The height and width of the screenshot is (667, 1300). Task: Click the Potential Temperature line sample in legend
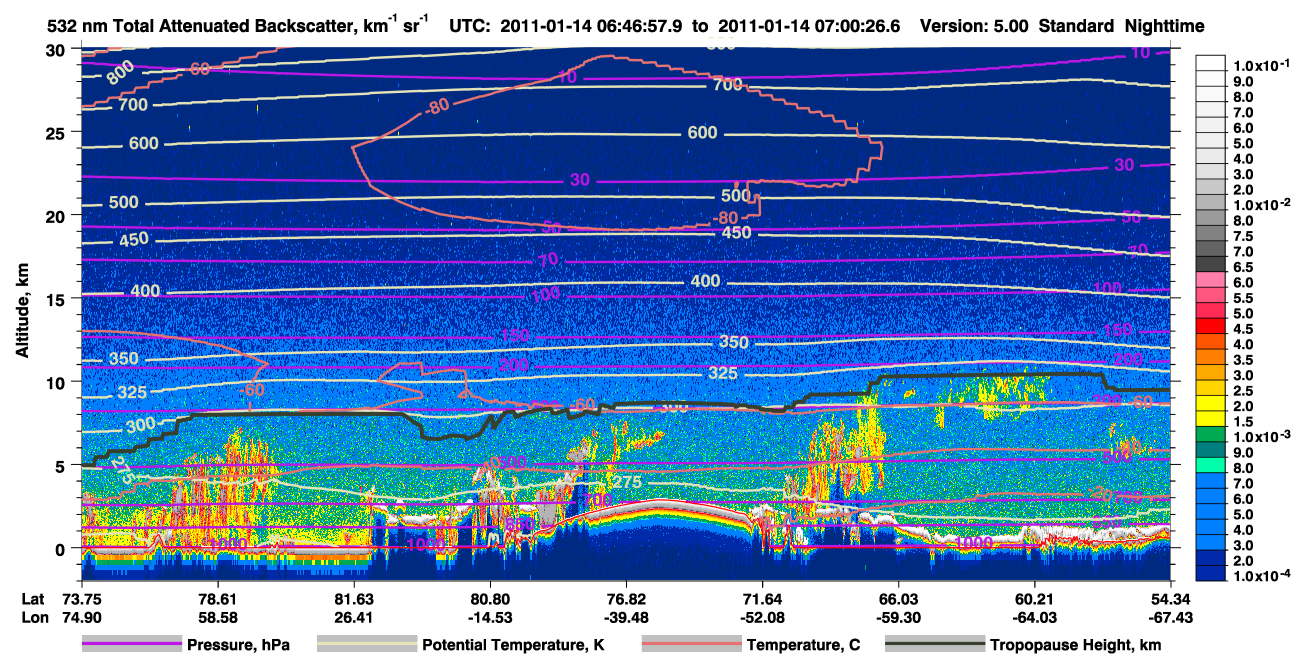coord(366,645)
